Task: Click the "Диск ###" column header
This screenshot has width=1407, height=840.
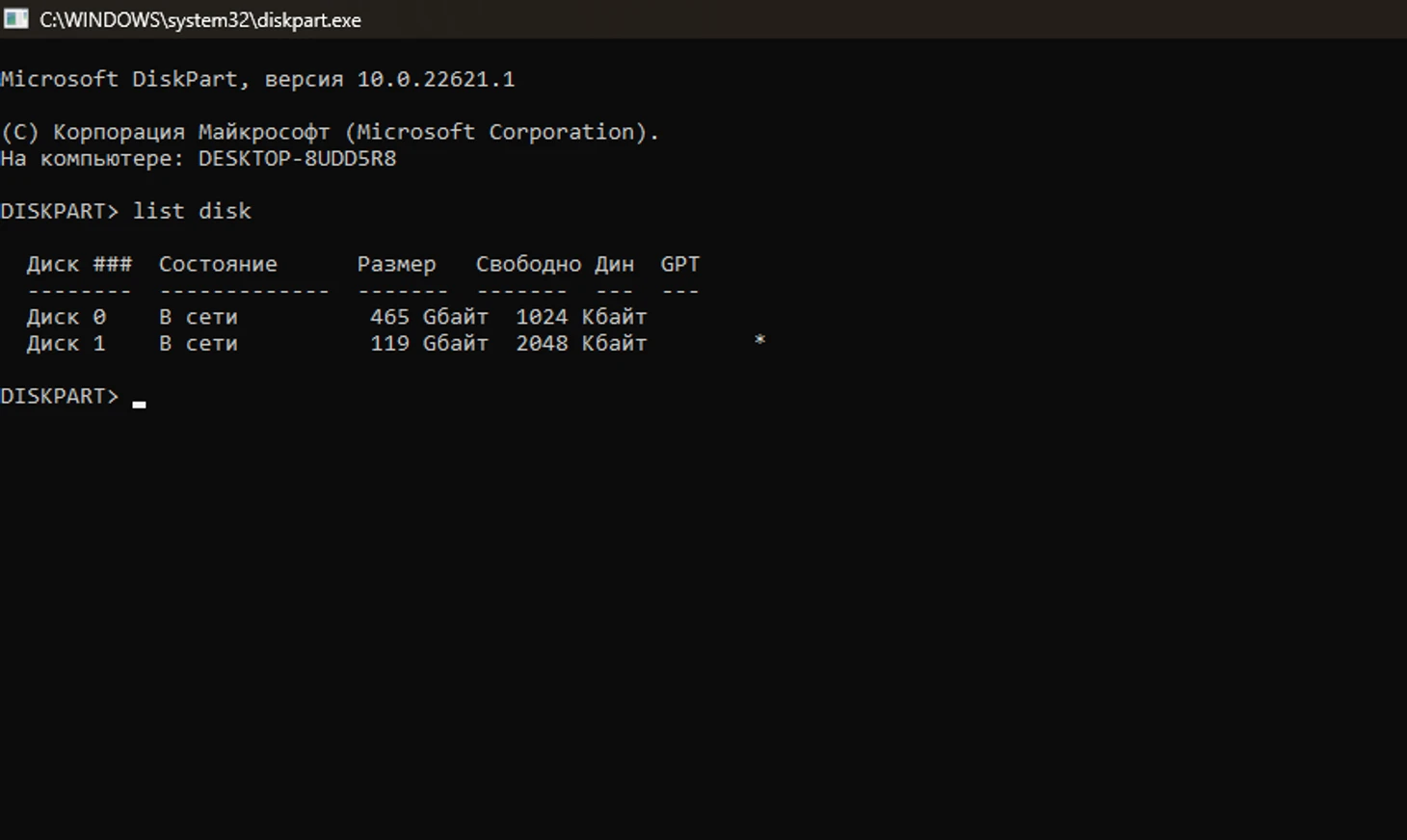Action: coord(79,264)
